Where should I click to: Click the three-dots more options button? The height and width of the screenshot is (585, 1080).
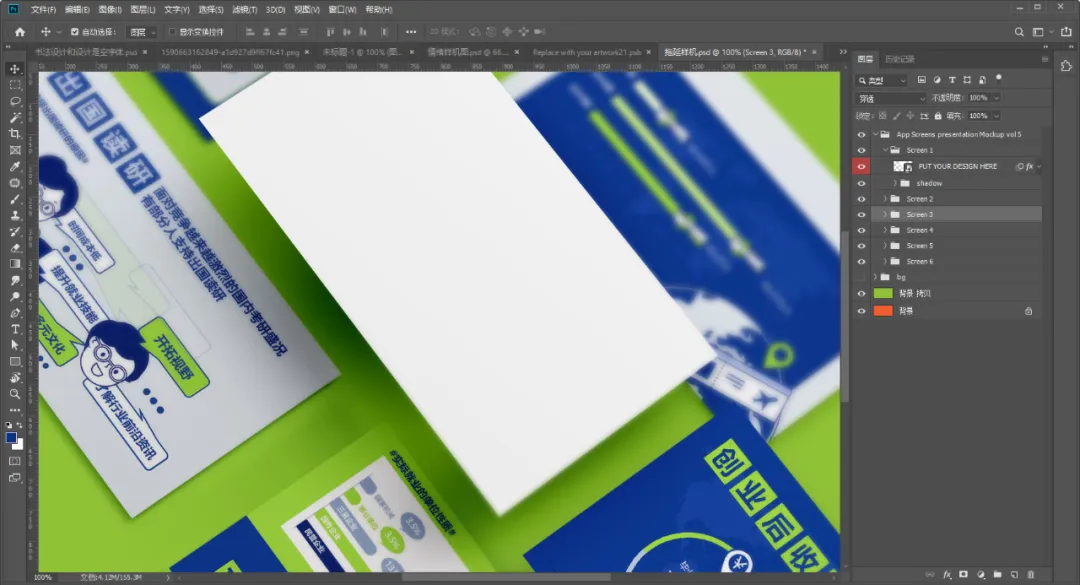pos(411,32)
